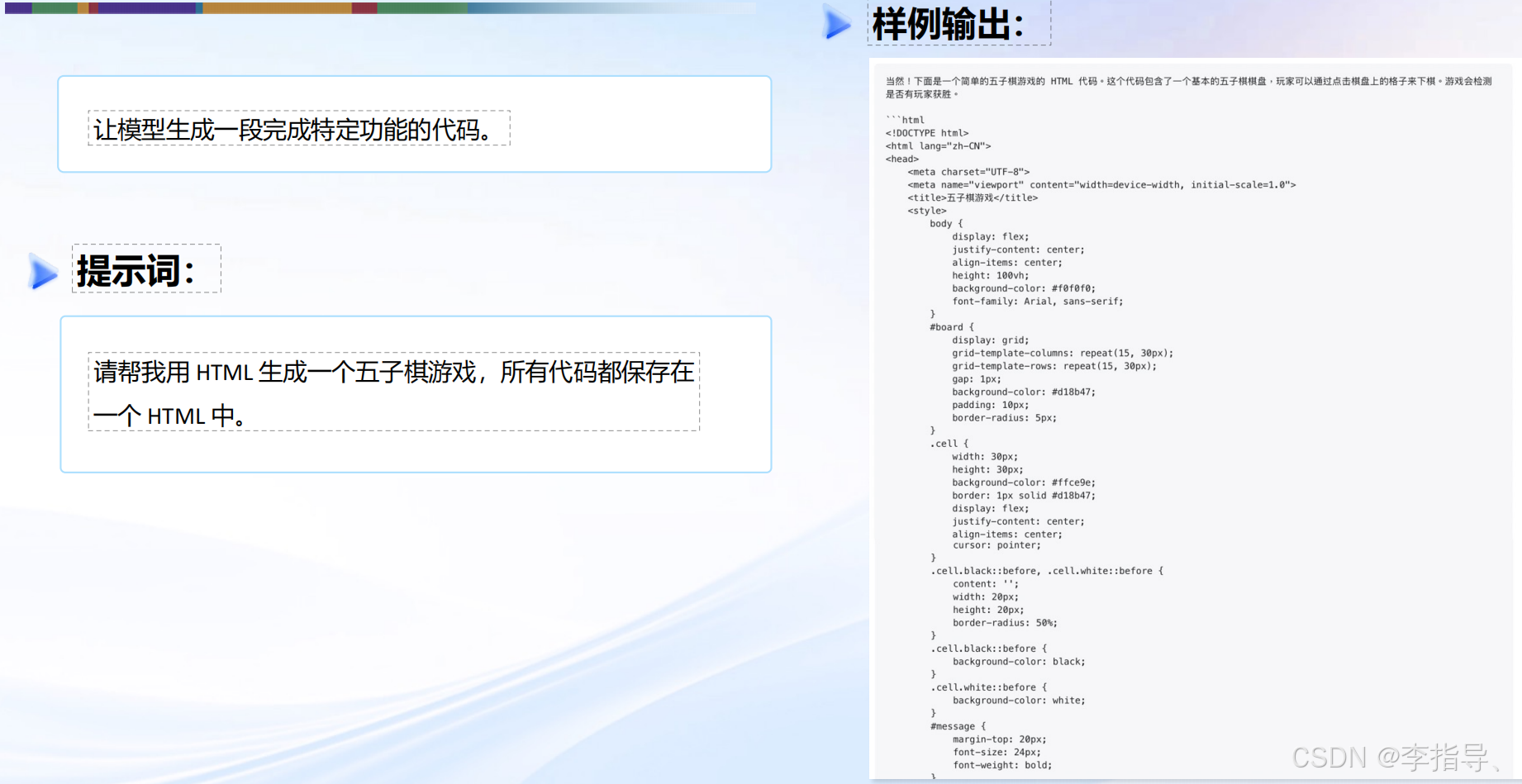Click the 'font-weight: bold;' line

pyautogui.click(x=1002, y=765)
